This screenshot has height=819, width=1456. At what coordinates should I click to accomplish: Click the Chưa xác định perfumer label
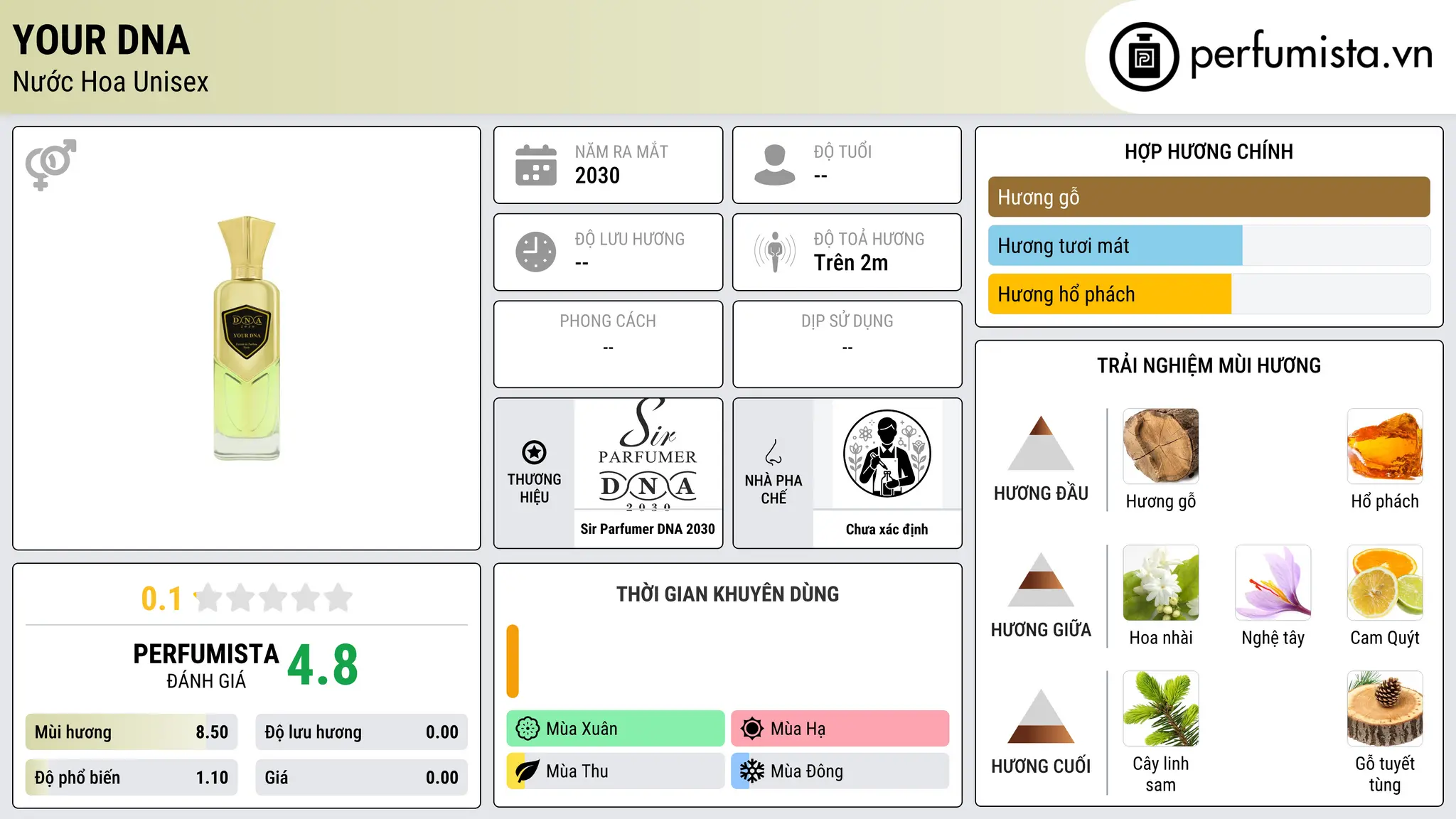click(887, 529)
